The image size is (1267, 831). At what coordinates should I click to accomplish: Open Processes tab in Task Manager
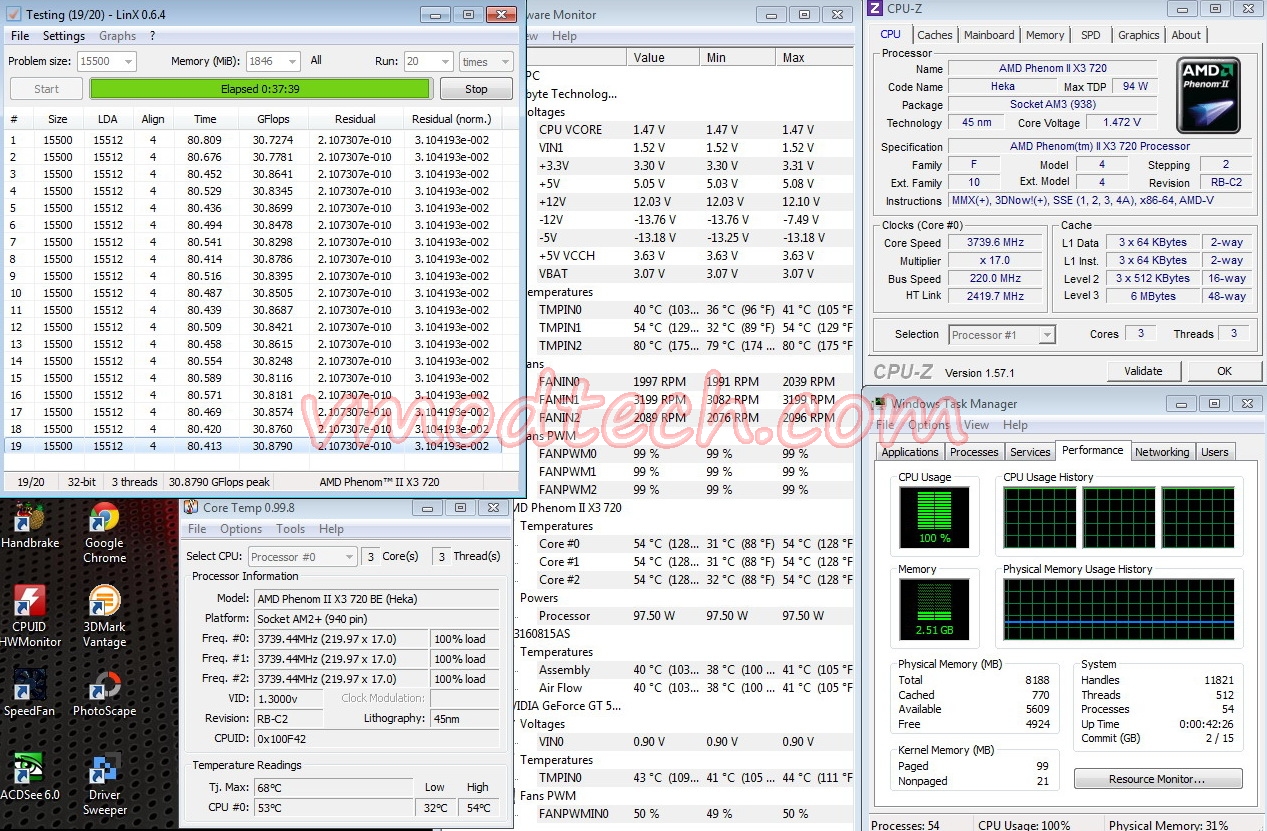[x=974, y=452]
